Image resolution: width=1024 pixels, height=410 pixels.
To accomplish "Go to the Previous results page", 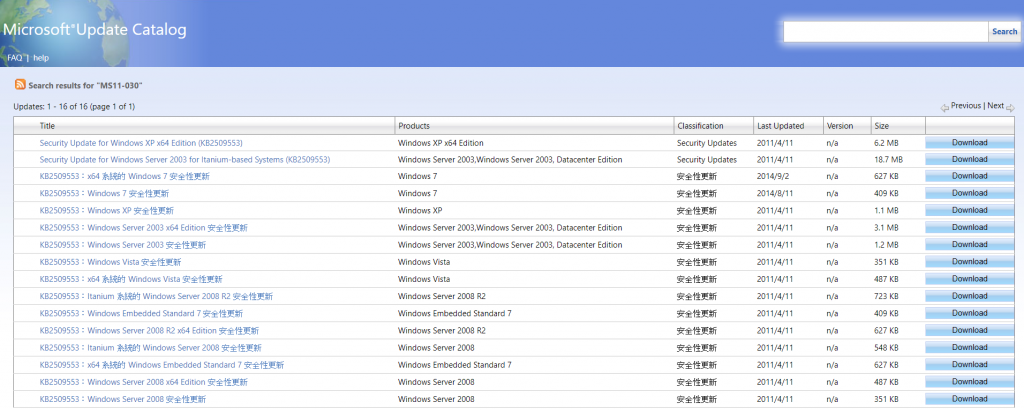I will click(x=965, y=106).
